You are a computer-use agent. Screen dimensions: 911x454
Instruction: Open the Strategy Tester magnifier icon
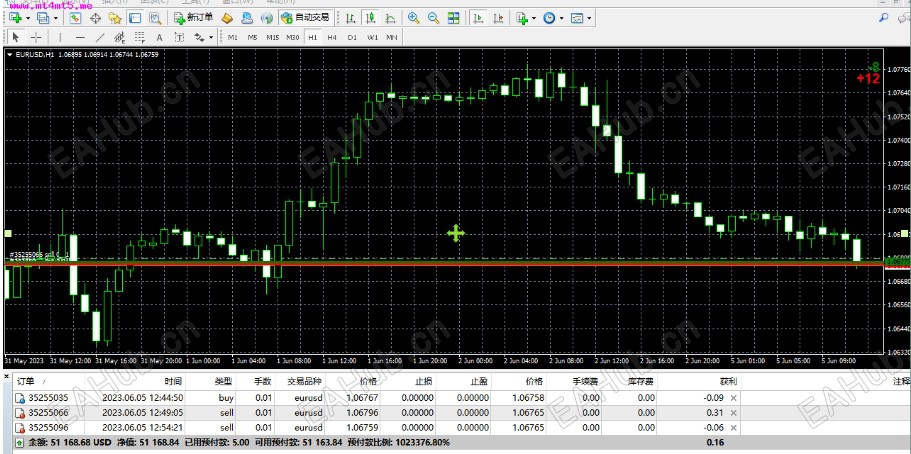[x=155, y=18]
